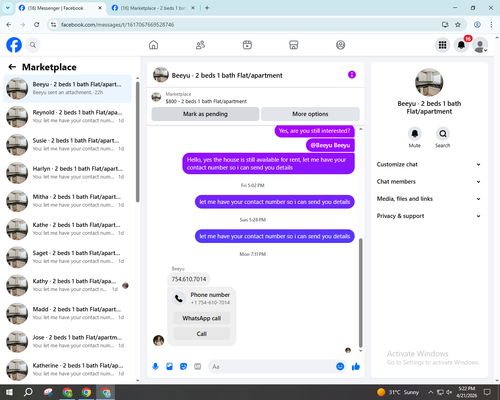Open a new browser tab
This screenshot has height=400, width=500.
tap(207, 8)
